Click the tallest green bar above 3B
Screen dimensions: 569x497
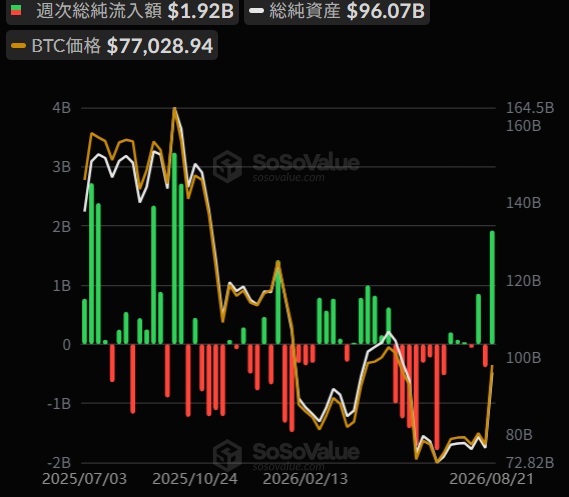pyautogui.click(x=174, y=248)
